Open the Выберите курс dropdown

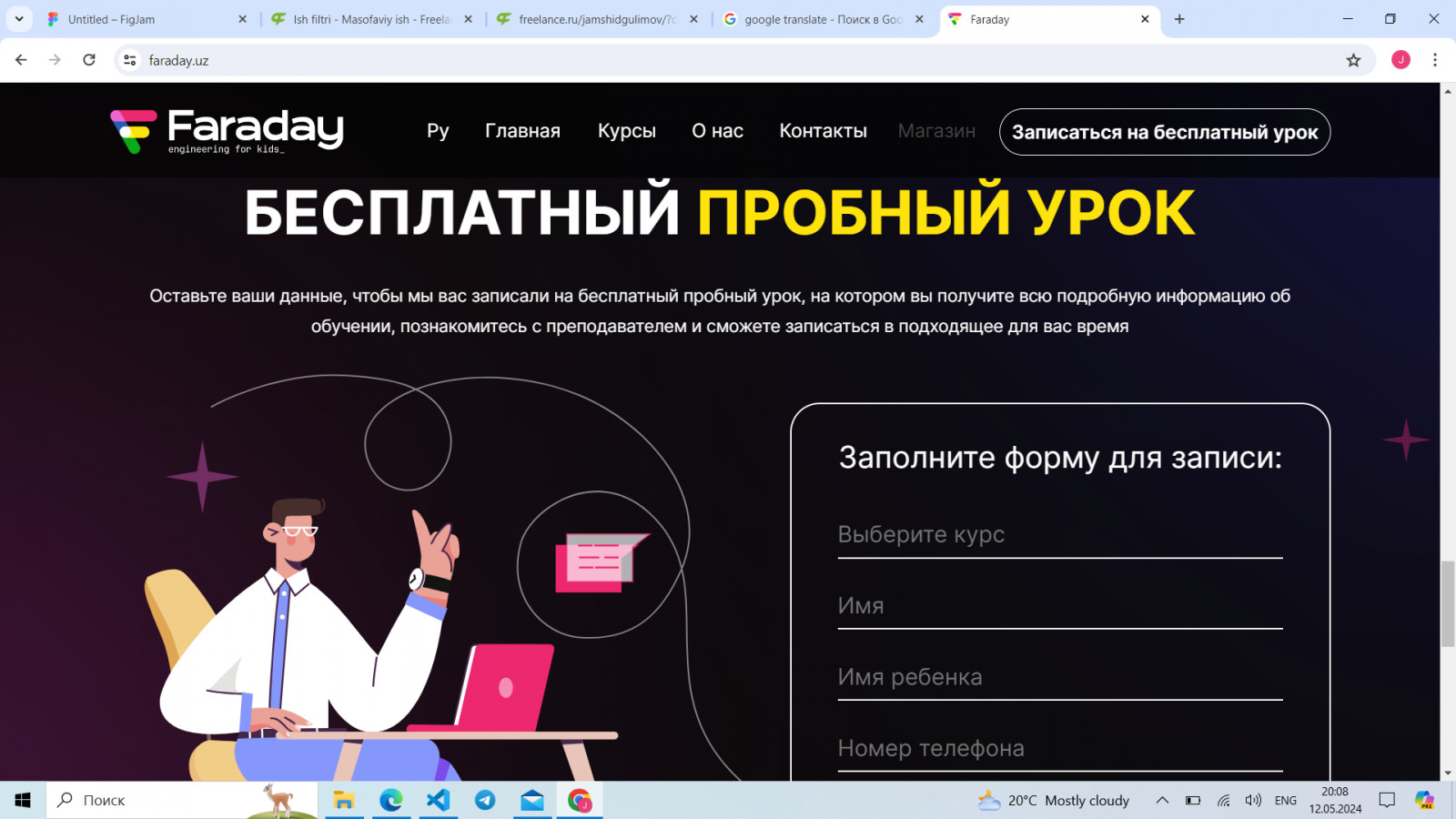coord(1060,535)
